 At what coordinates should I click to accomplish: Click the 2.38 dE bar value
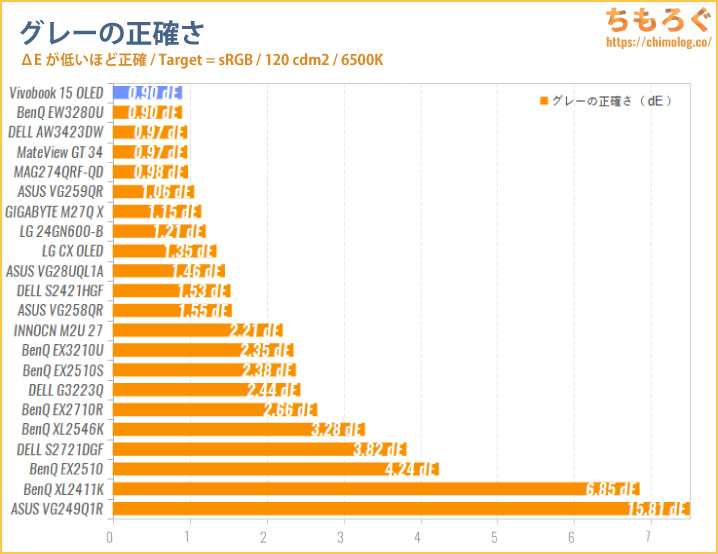point(269,370)
